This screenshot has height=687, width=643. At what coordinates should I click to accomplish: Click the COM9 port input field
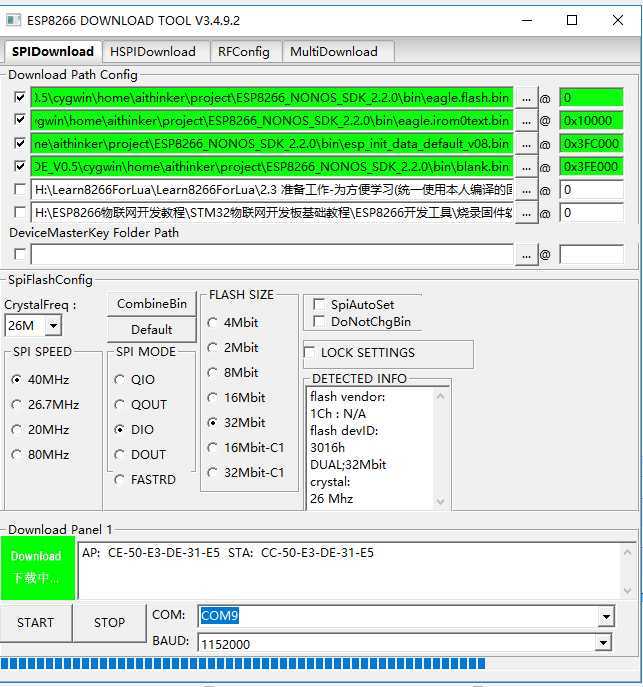point(398,616)
